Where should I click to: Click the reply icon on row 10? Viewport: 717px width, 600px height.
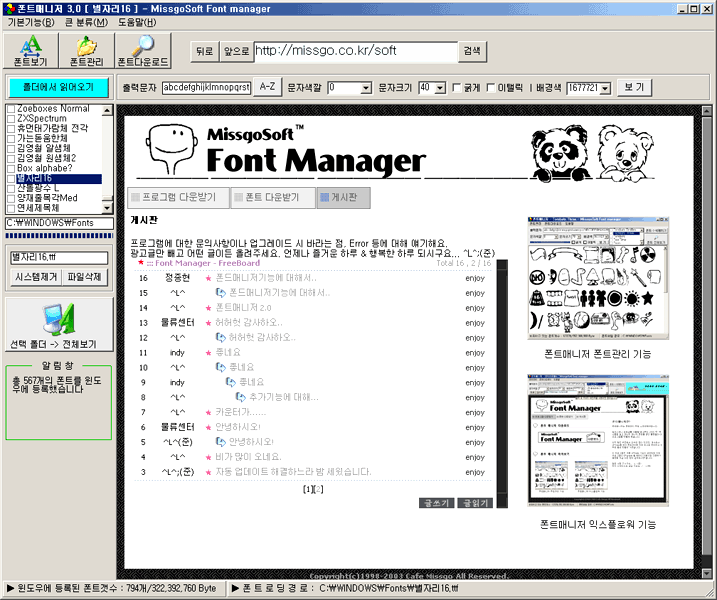(220, 367)
